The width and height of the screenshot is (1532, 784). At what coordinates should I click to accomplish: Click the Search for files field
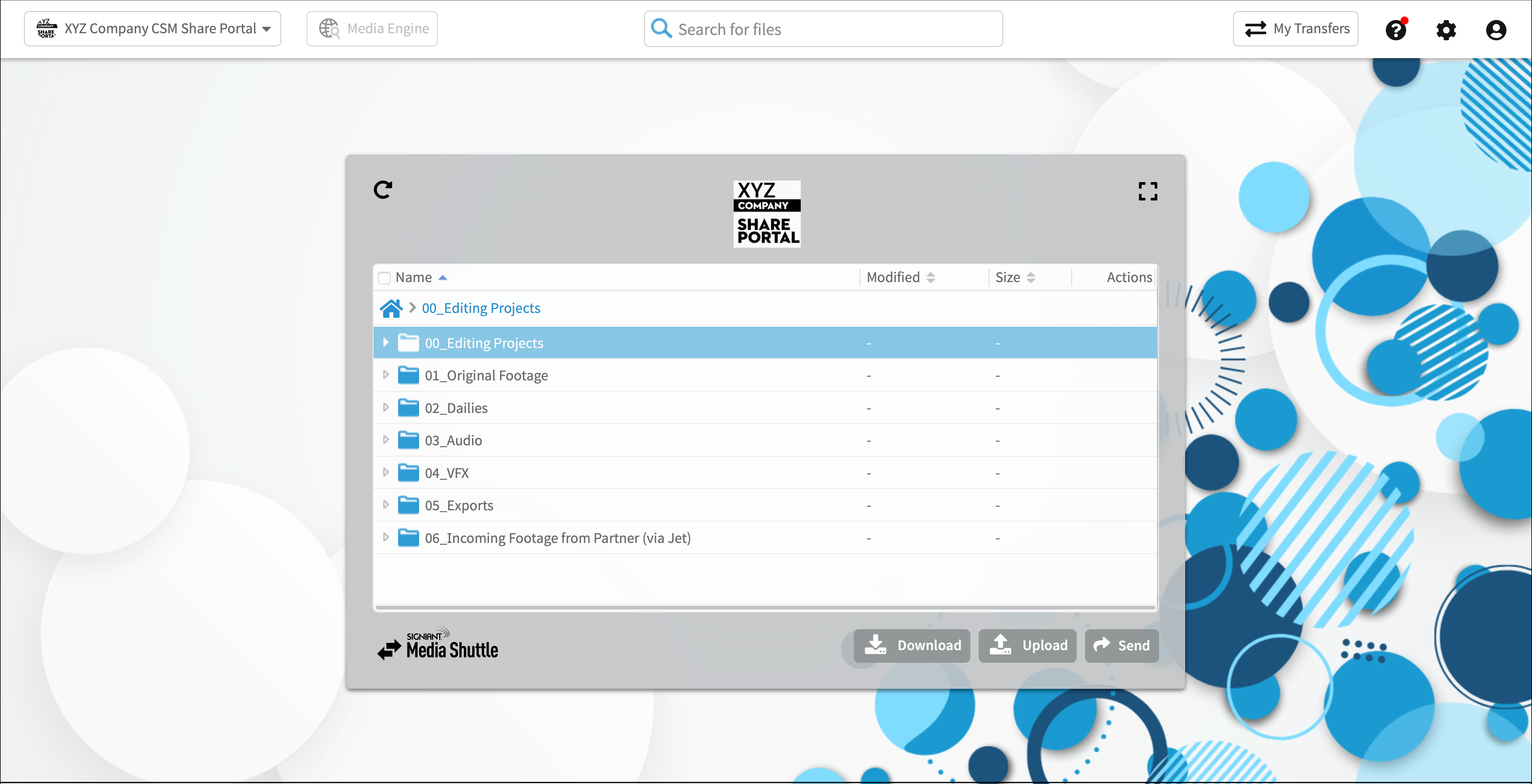click(x=823, y=28)
